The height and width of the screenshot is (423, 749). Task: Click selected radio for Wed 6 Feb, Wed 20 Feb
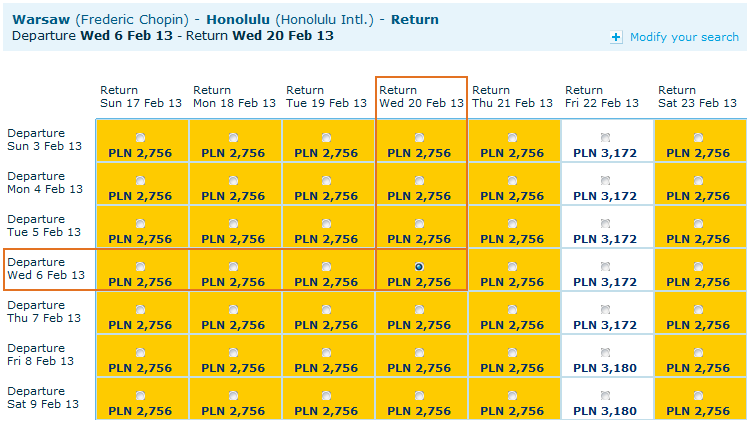click(x=419, y=266)
